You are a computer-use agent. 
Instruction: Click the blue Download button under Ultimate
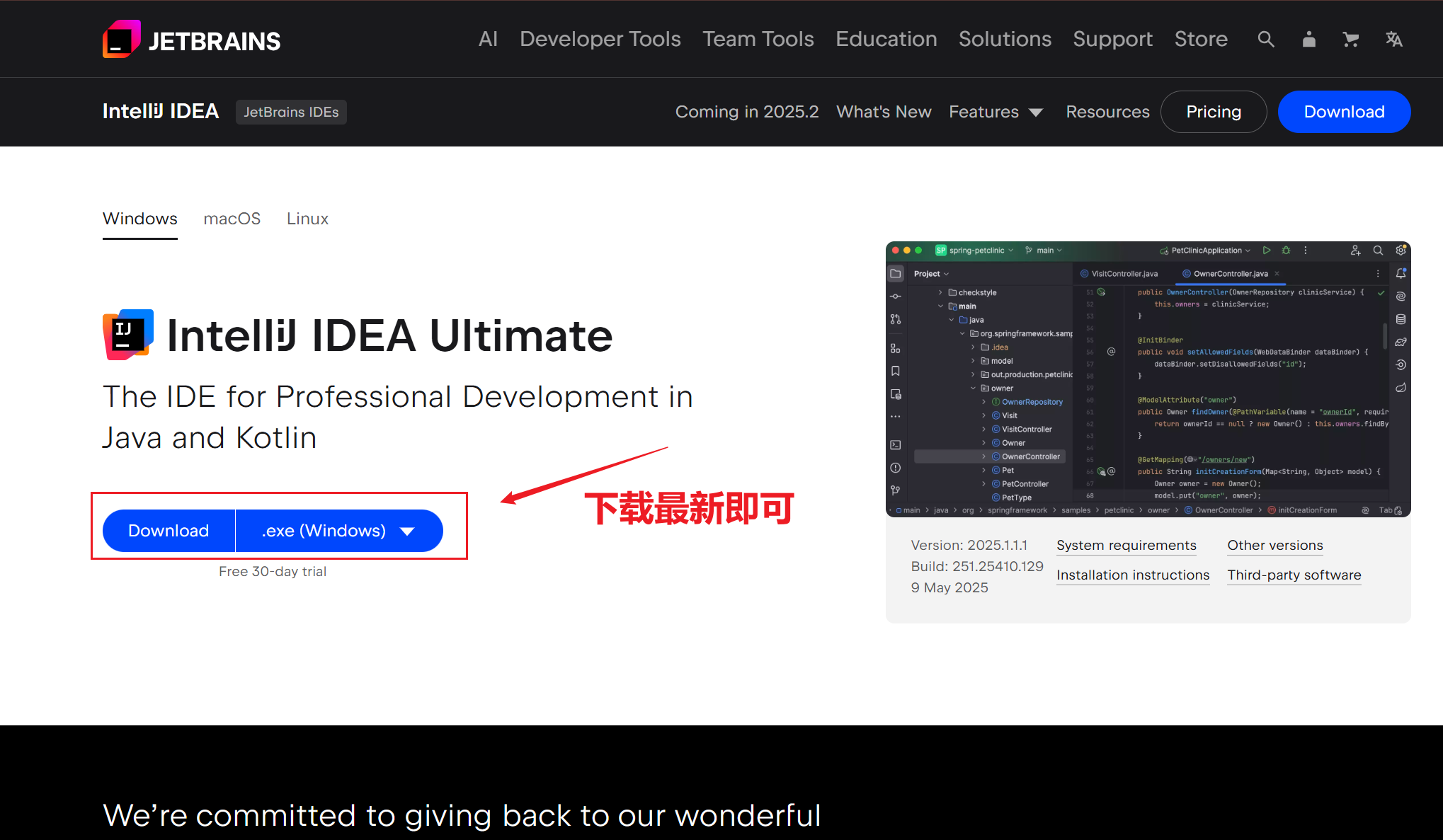coord(169,531)
